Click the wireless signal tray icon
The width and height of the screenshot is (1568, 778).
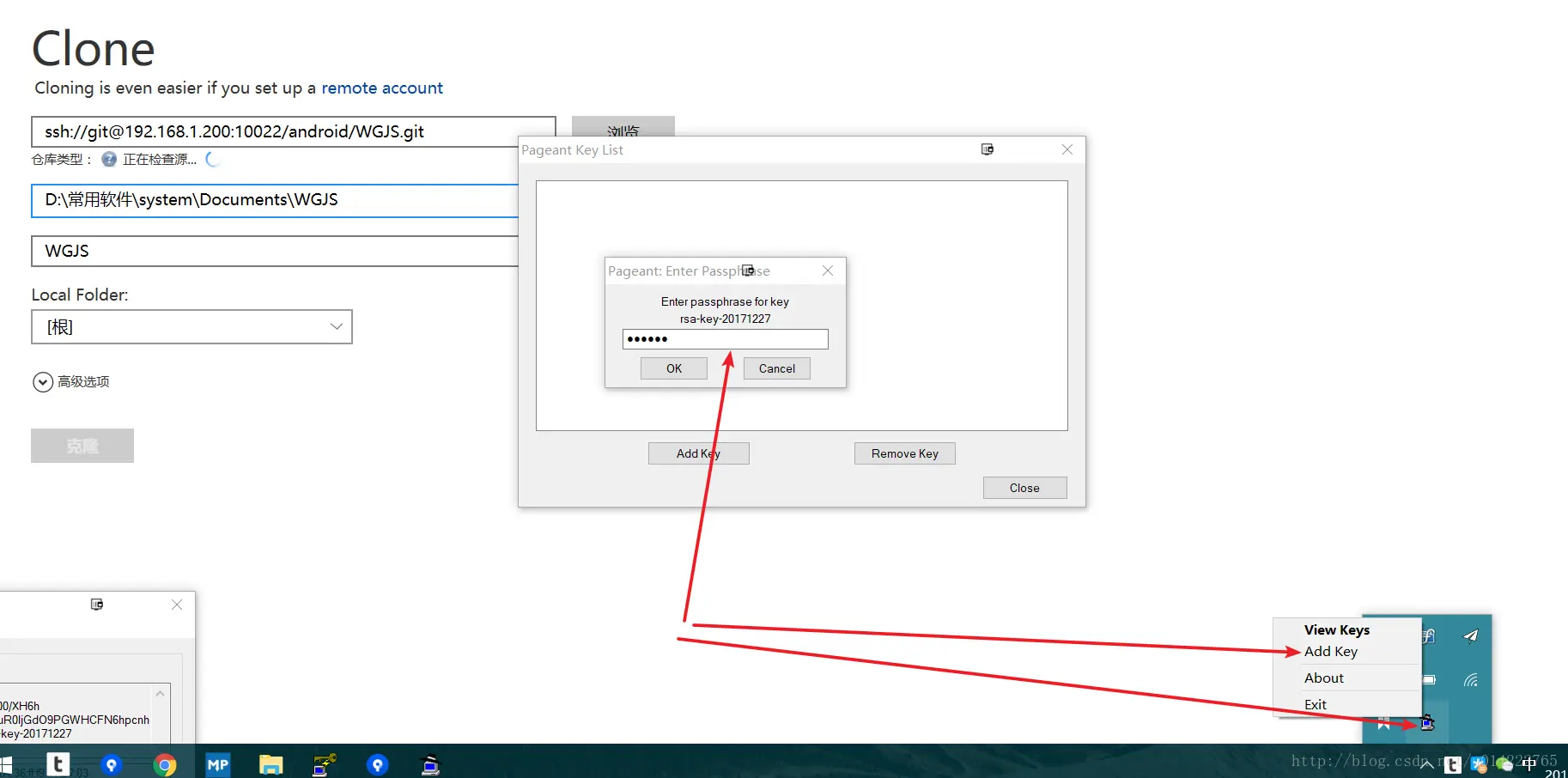[1471, 680]
